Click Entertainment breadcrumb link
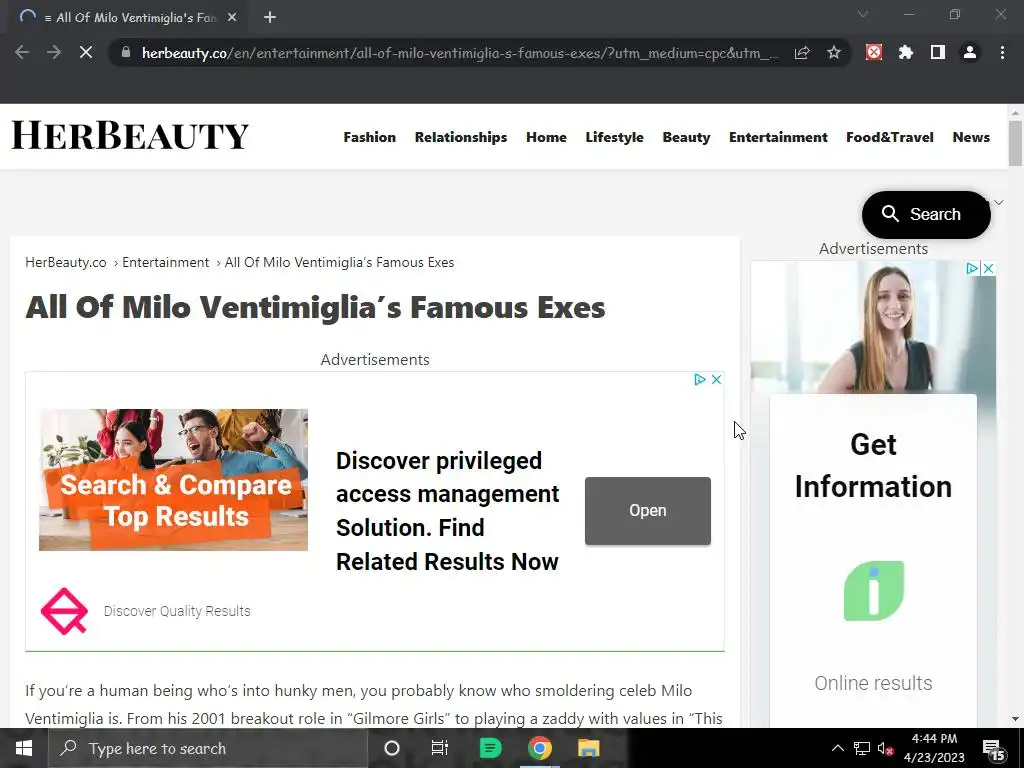 [165, 263]
